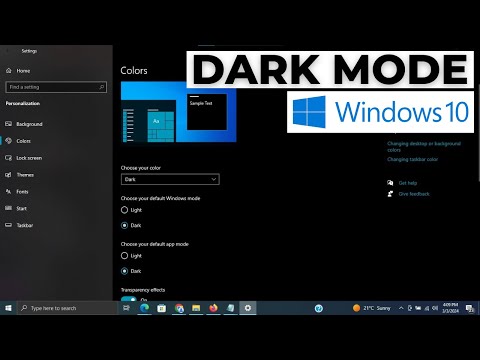Open 'Changing desktop or background colors' link

pyautogui.click(x=424, y=147)
